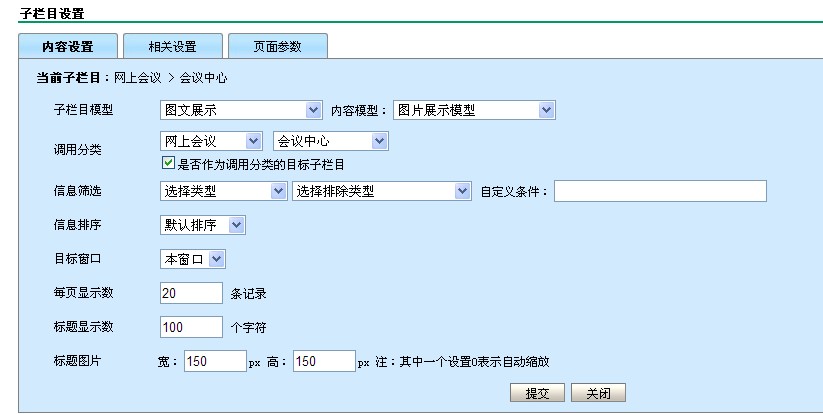Expand the 选择排除类型 dropdown

pos(380,191)
